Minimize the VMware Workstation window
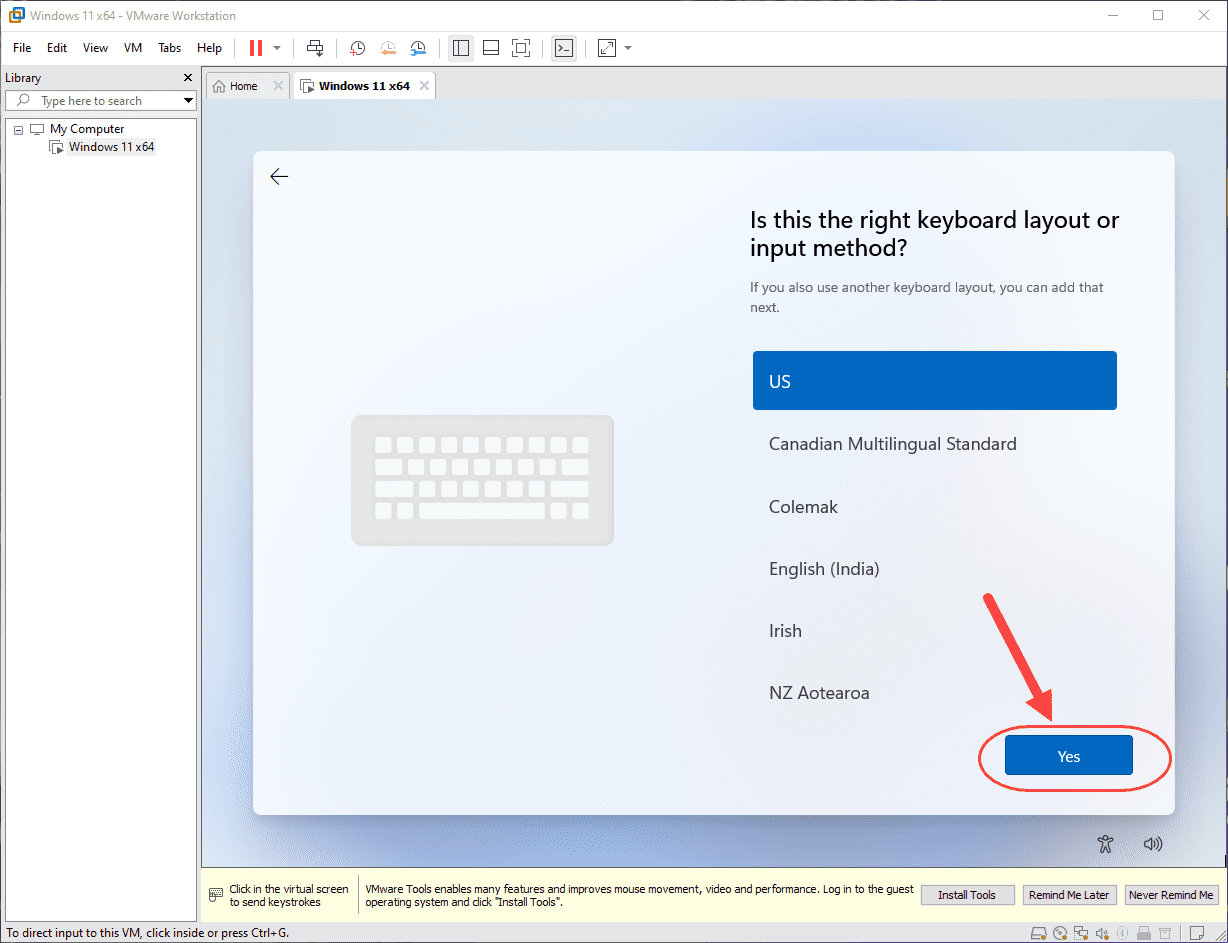Image resolution: width=1228 pixels, height=943 pixels. click(1114, 15)
